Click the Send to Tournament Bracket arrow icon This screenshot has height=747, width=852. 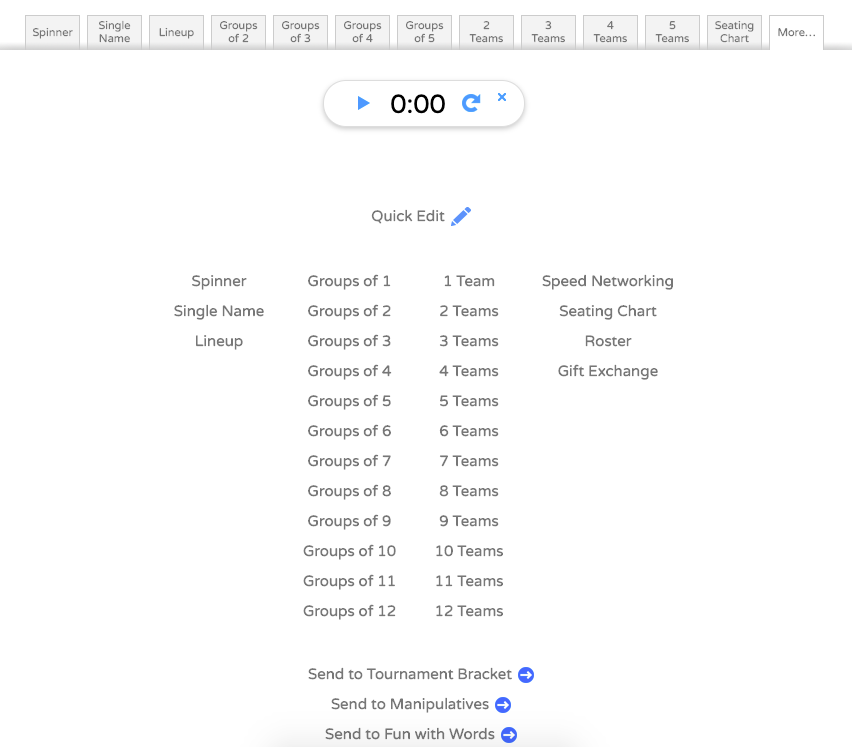coord(526,674)
